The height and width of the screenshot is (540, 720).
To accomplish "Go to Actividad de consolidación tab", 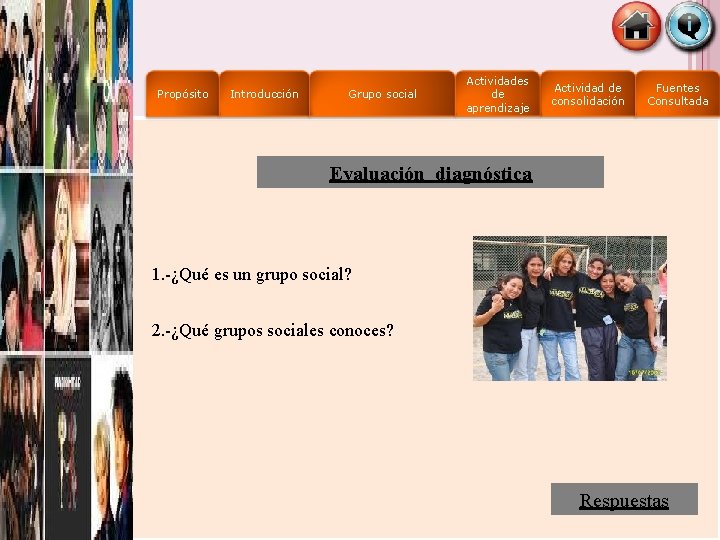I will (588, 94).
